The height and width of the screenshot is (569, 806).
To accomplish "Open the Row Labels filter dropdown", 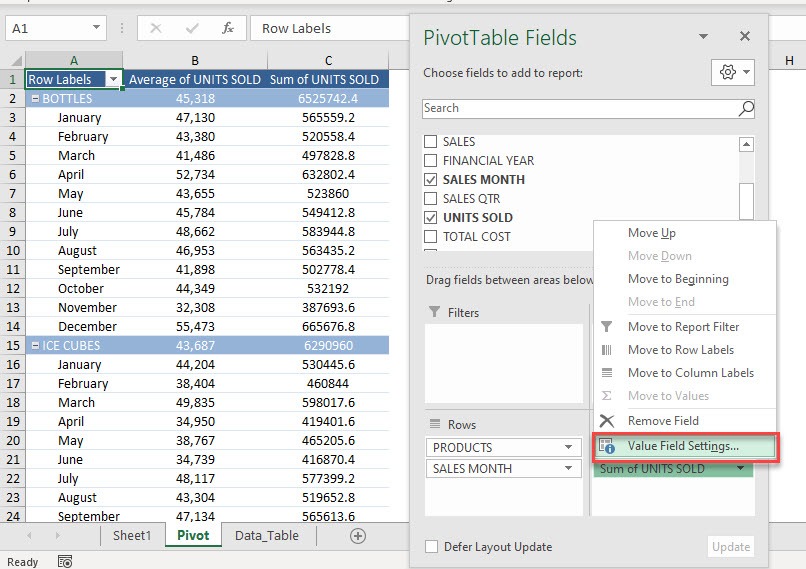I will [x=113, y=79].
